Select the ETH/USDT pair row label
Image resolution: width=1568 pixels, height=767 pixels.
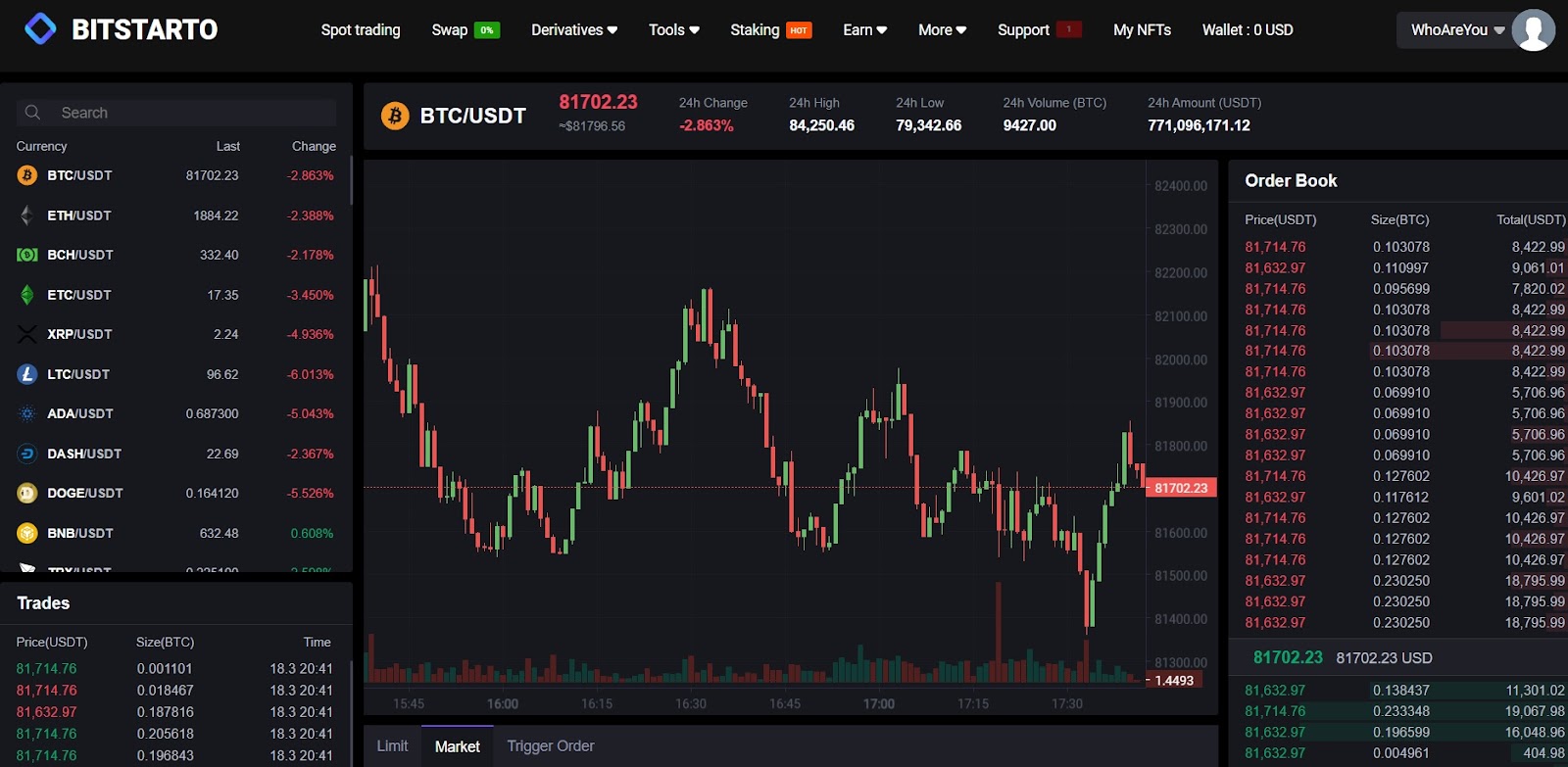click(79, 216)
